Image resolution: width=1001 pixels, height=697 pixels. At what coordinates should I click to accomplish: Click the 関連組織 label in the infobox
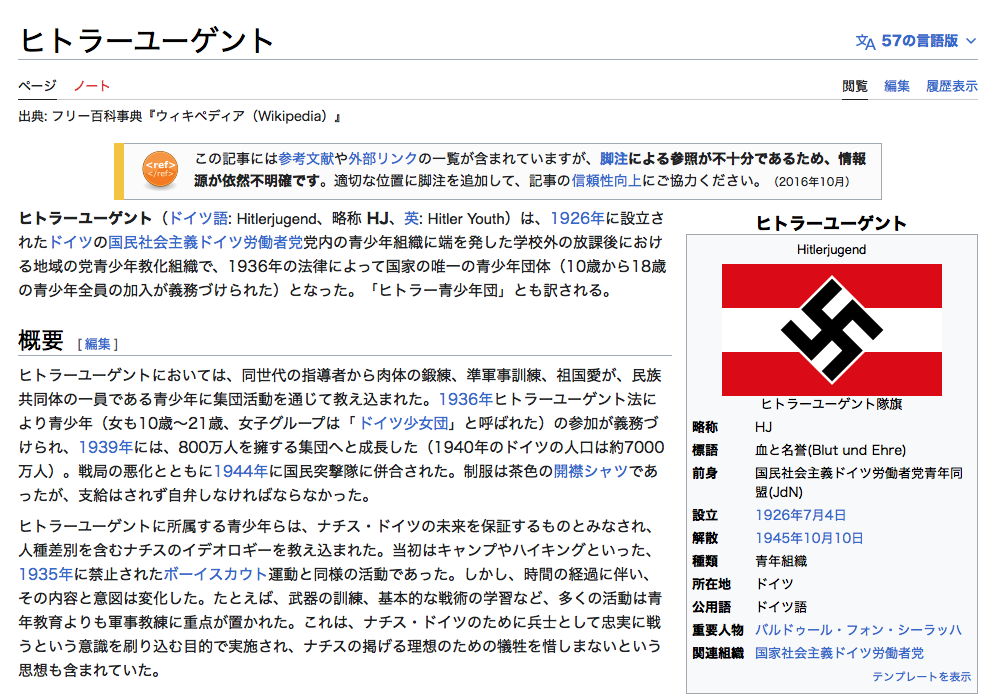tap(718, 653)
